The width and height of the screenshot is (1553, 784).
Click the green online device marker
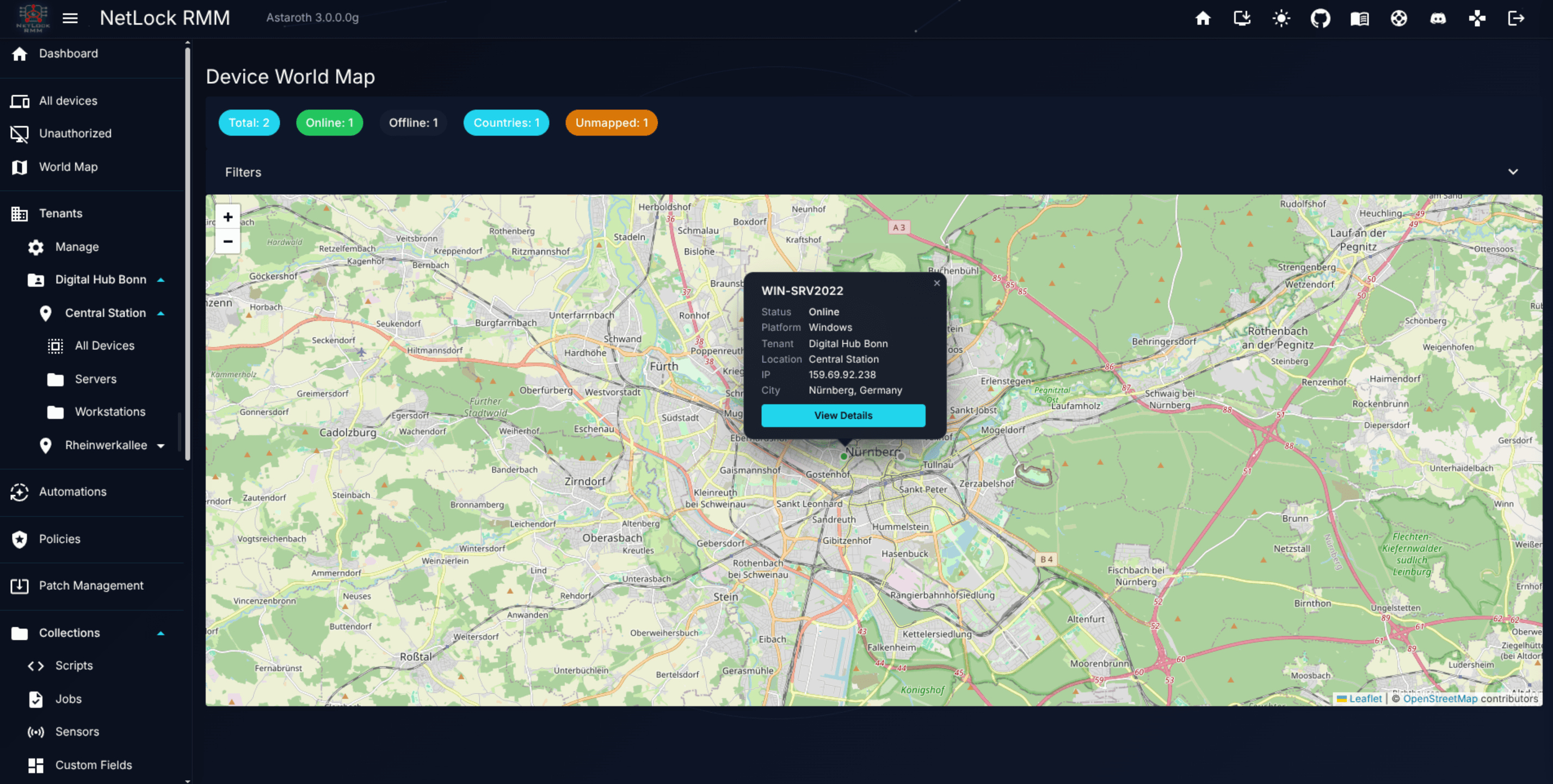click(x=843, y=457)
